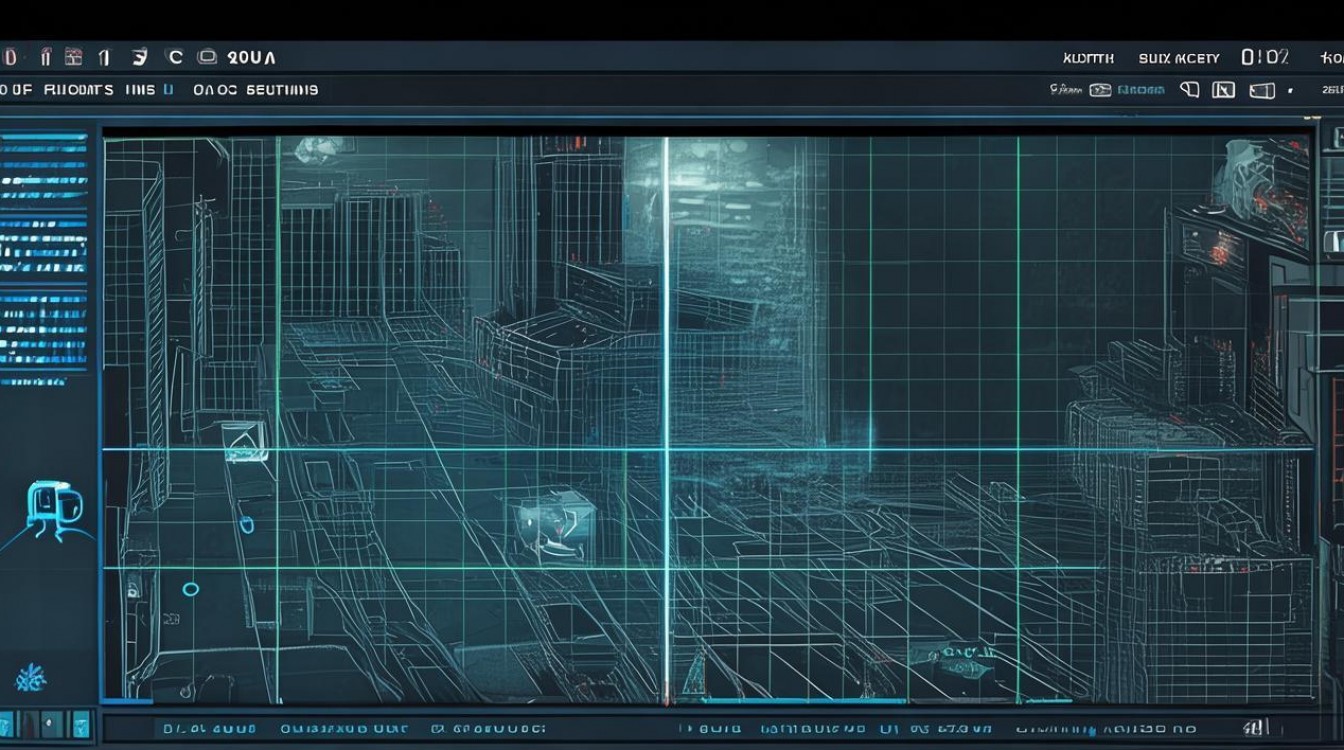The height and width of the screenshot is (750, 1344).
Task: Click the C-shaped icon in the top toolbar
Action: point(174,57)
